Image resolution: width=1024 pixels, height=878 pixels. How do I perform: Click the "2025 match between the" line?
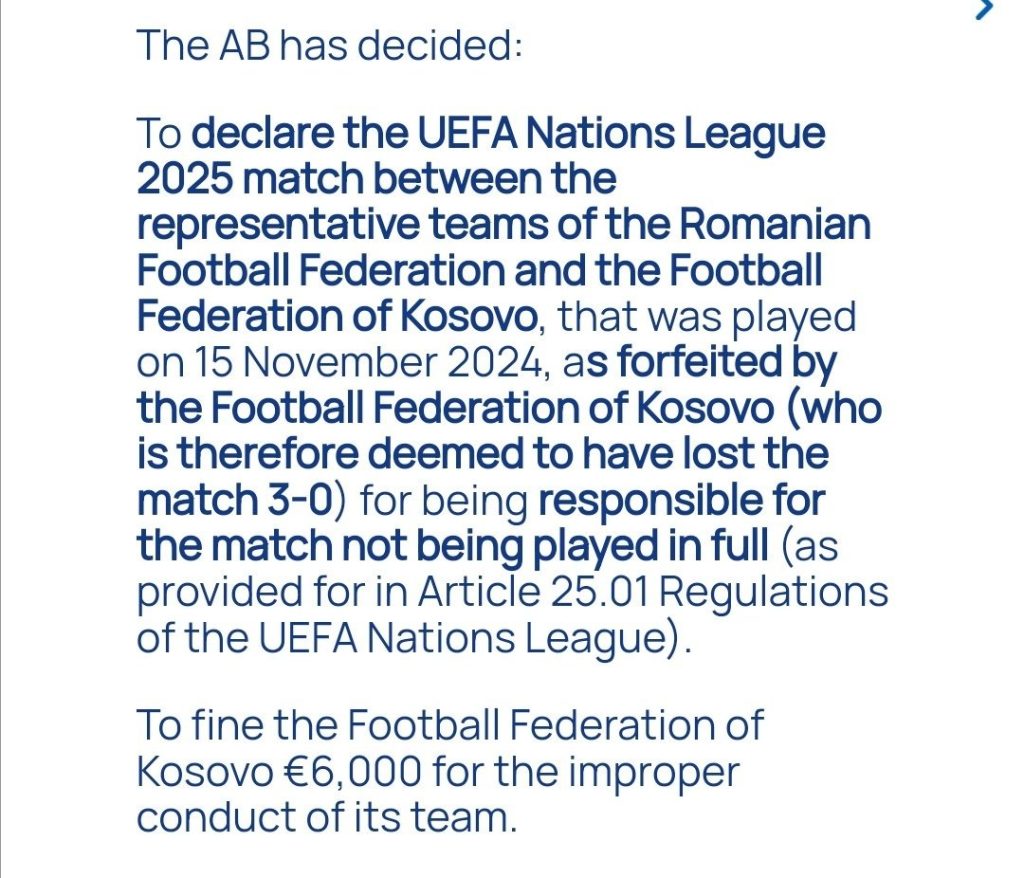pos(376,180)
